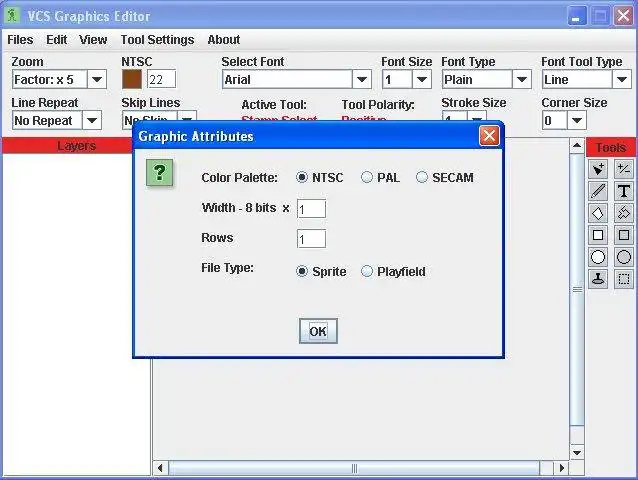This screenshot has width=638, height=480.
Task: Pick the dashed selection rectangle tool
Action: [x=624, y=279]
